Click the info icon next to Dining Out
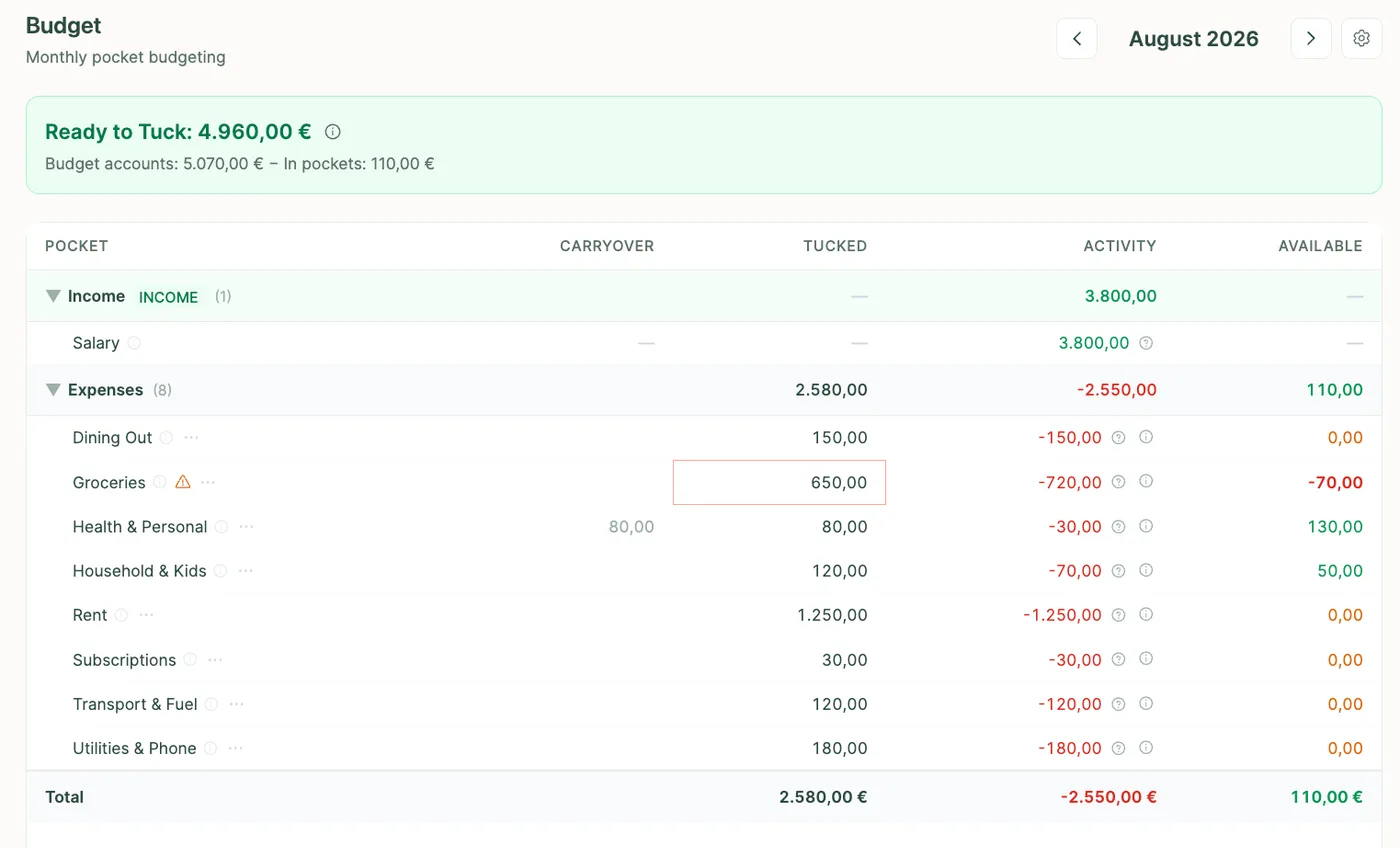Image resolution: width=1400 pixels, height=848 pixels. click(166, 437)
